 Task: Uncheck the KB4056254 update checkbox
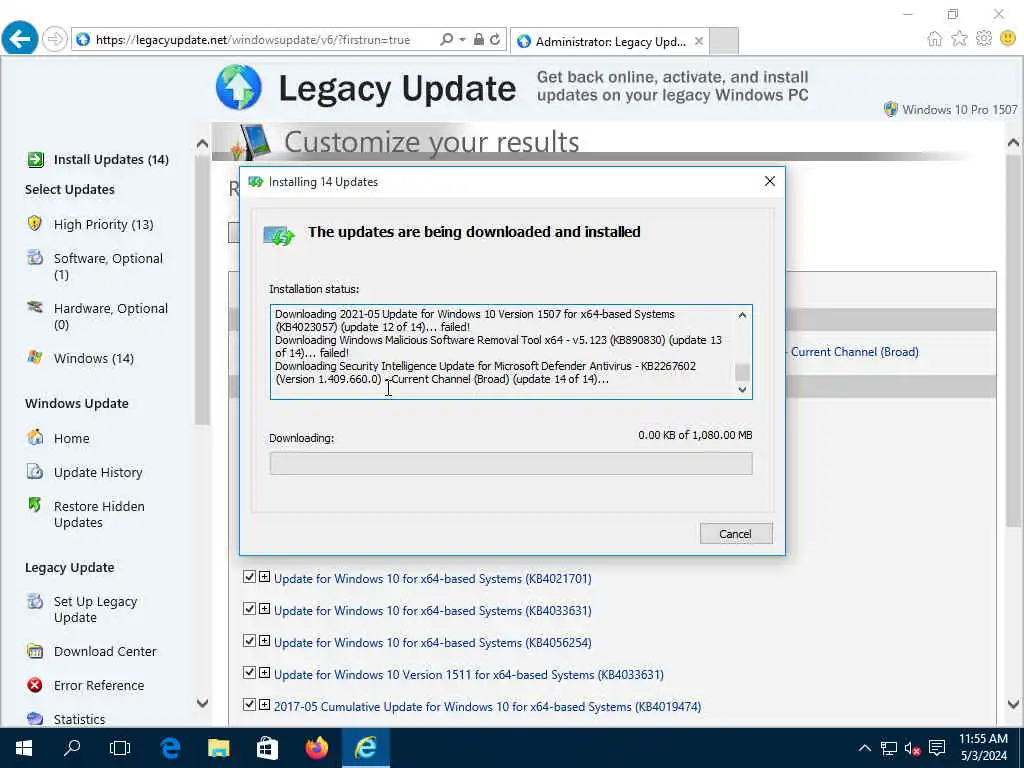click(249, 641)
